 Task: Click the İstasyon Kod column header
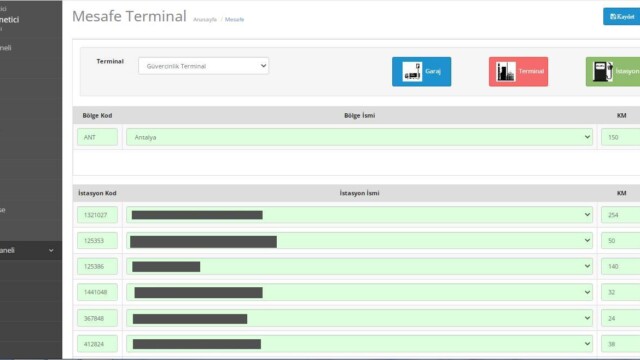97,193
